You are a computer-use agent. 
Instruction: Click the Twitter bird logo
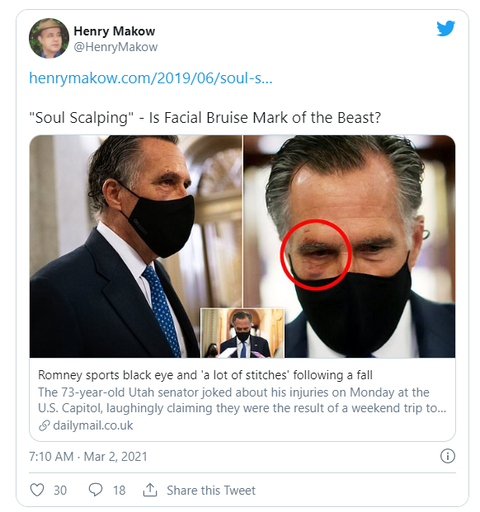tap(446, 28)
